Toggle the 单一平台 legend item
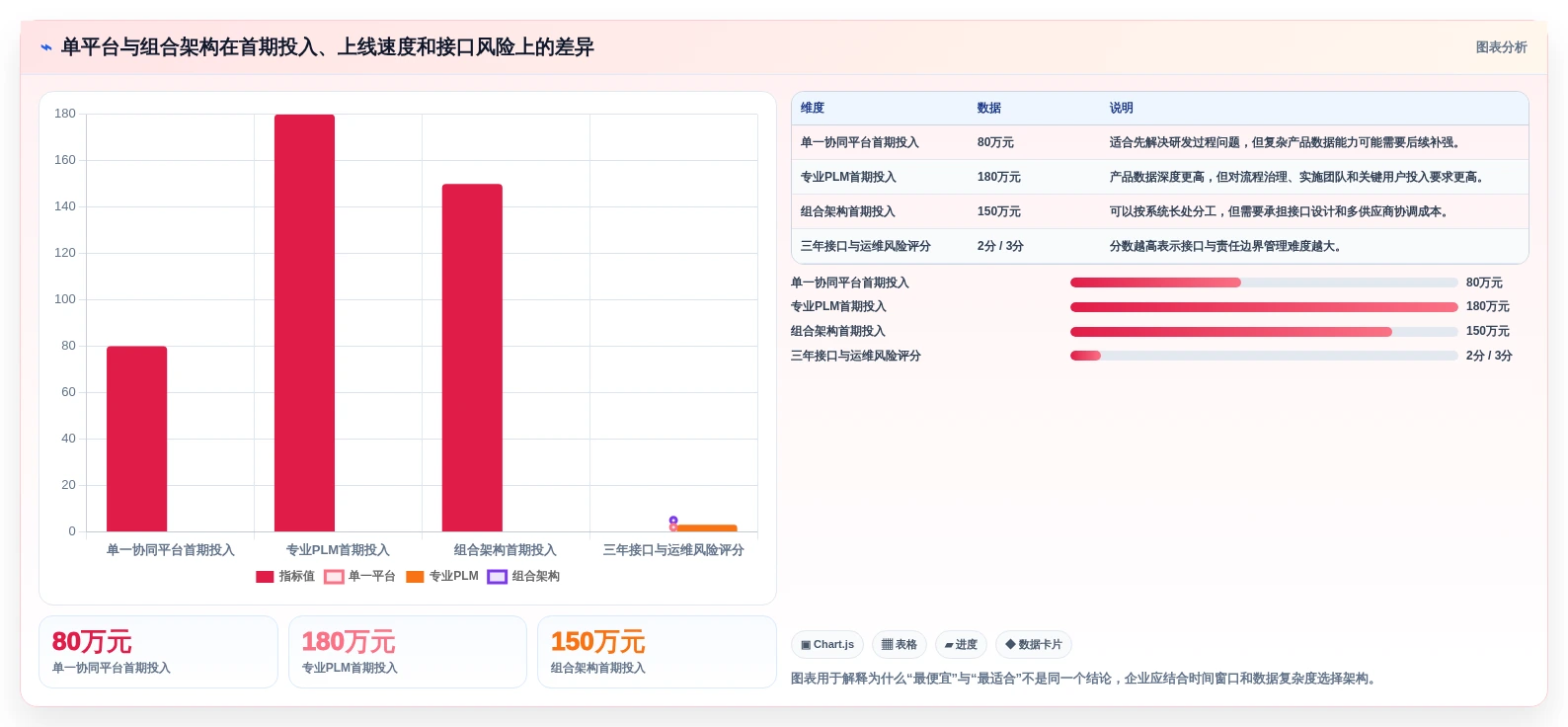This screenshot has height=727, width=1568. 359,577
